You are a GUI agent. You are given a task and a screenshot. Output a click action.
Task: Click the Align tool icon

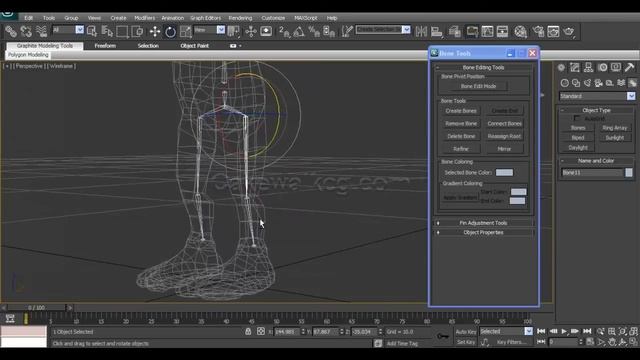pos(437,31)
